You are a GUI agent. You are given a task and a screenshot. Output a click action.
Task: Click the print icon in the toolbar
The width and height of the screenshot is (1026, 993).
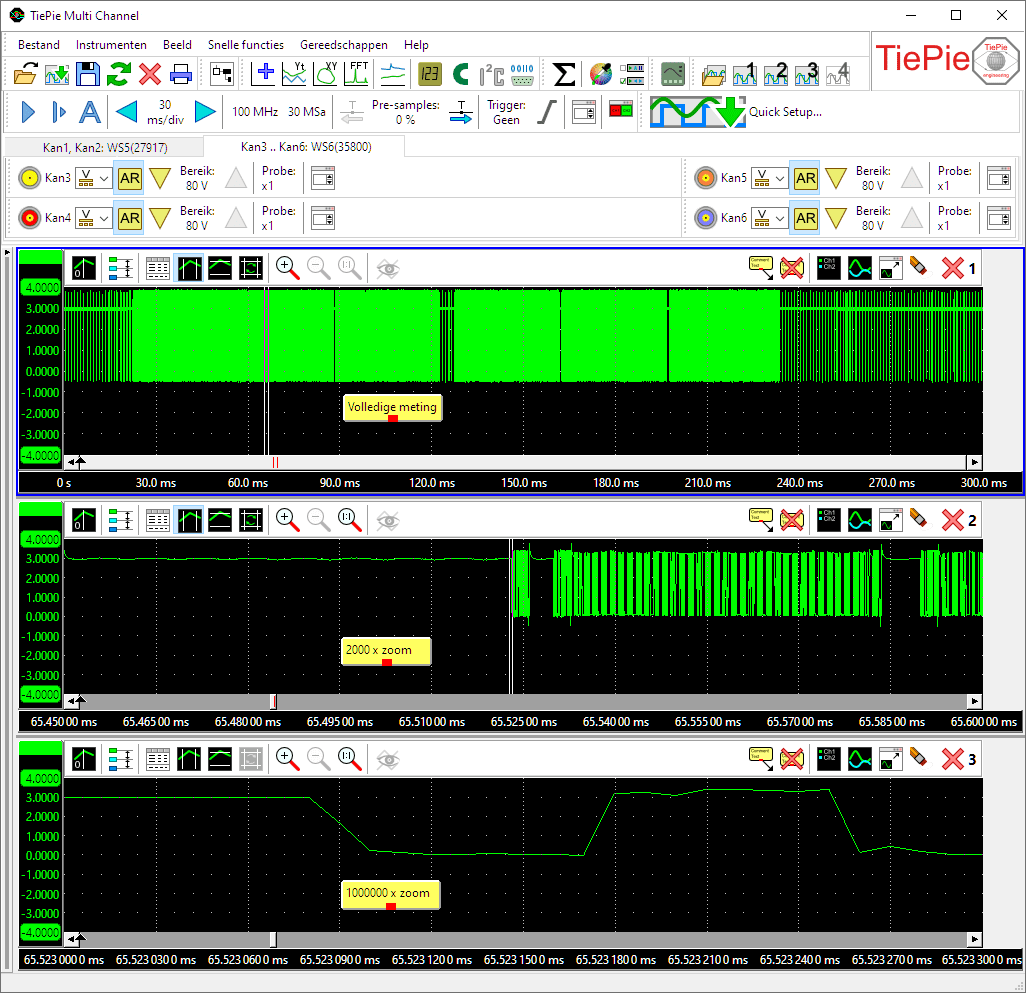(x=181, y=74)
